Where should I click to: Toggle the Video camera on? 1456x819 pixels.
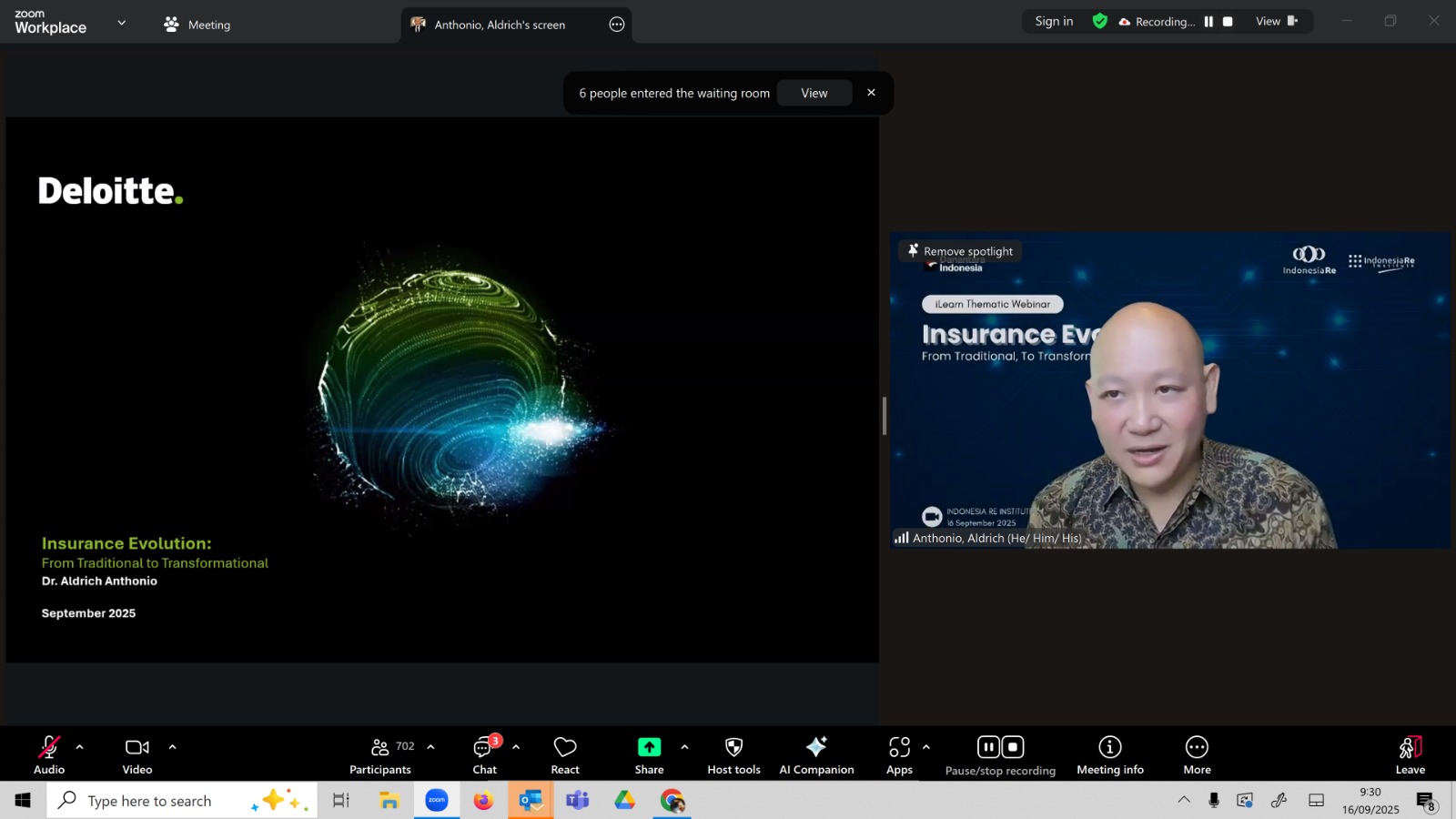(x=137, y=754)
